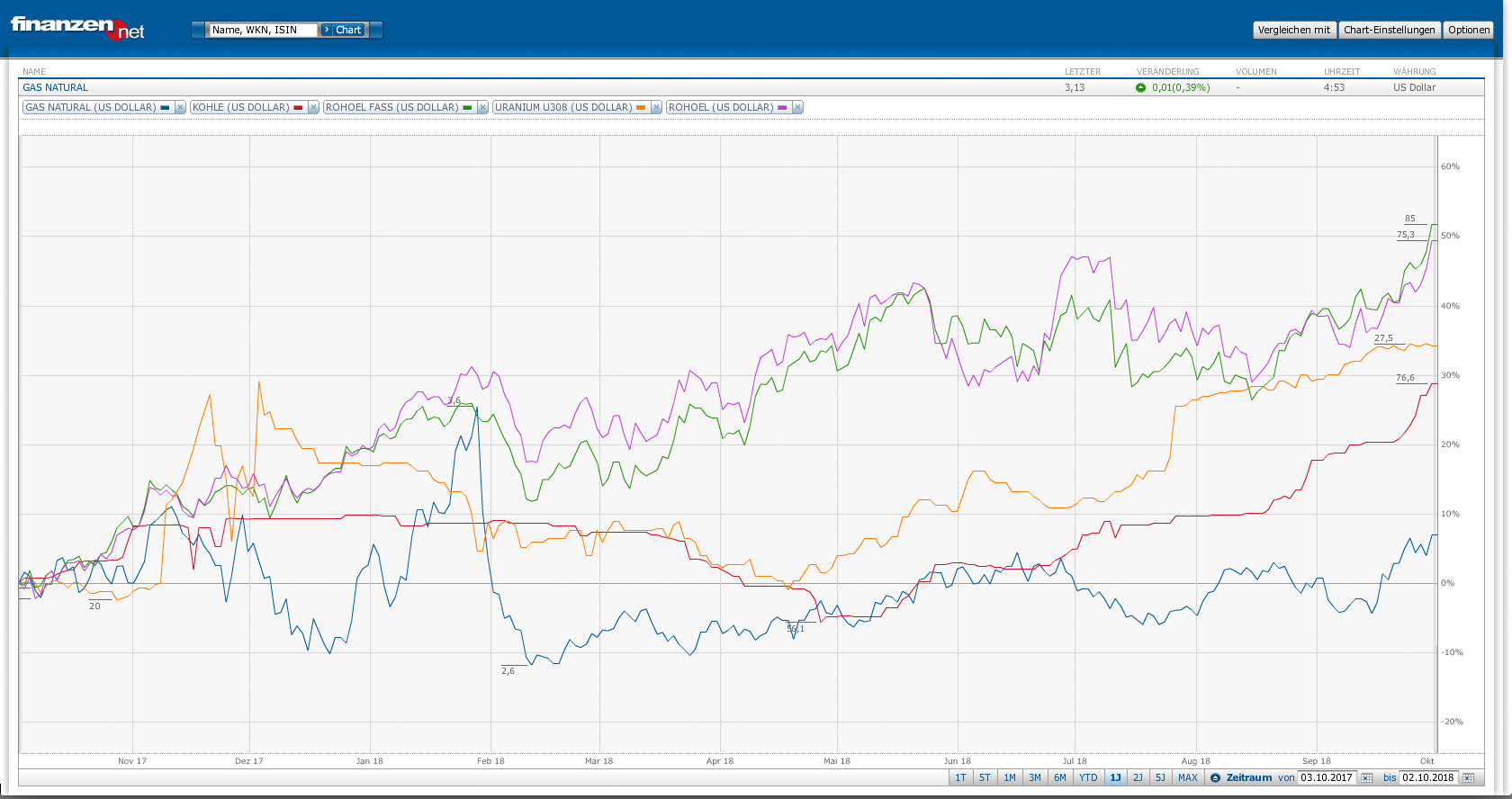Click the green ROHOEL FASS color swatch
The image size is (1512, 799).
467,107
